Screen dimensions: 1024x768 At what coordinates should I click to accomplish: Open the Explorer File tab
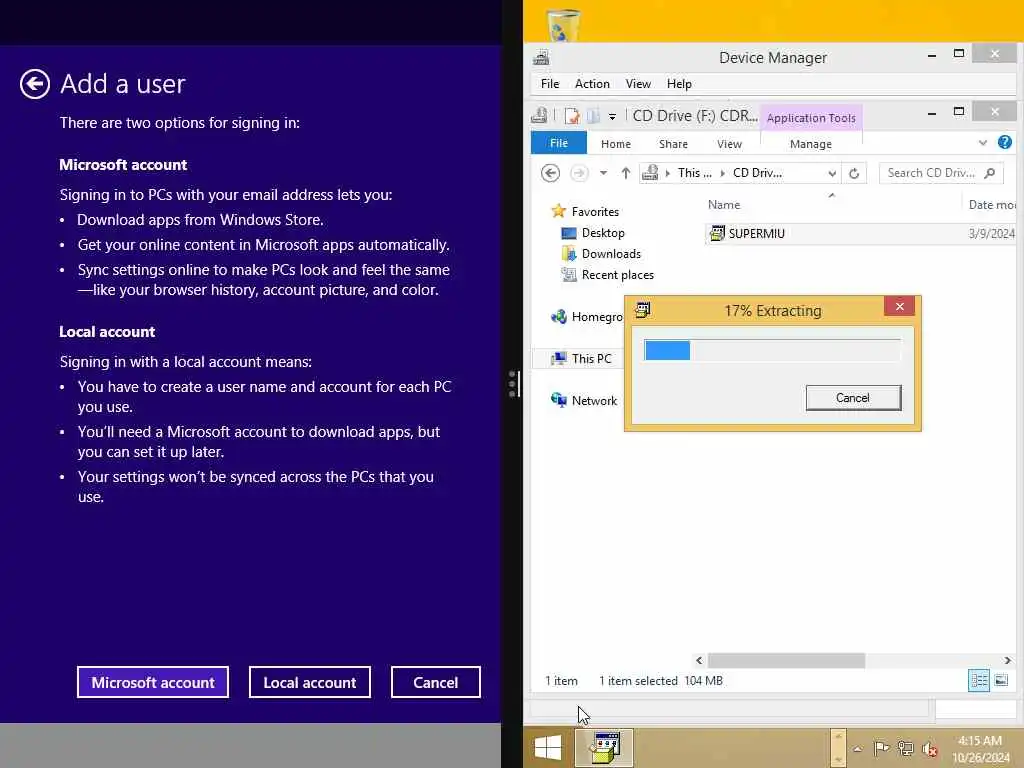click(558, 143)
